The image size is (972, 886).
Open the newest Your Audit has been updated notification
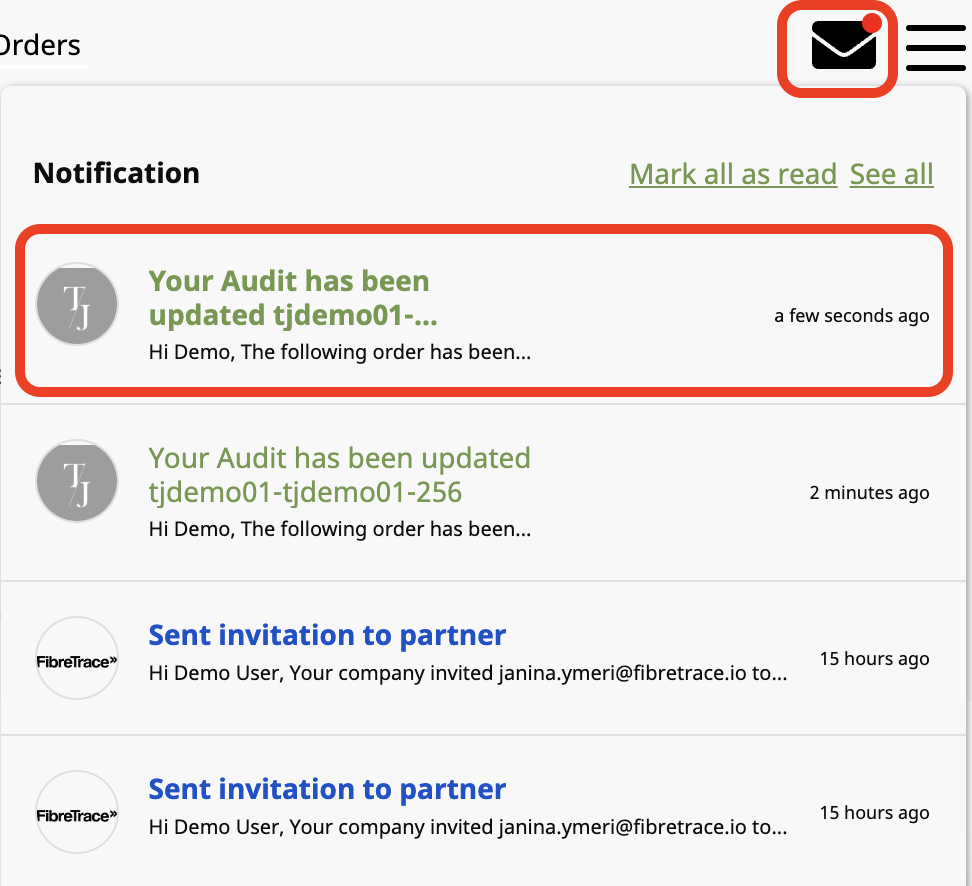coord(288,297)
